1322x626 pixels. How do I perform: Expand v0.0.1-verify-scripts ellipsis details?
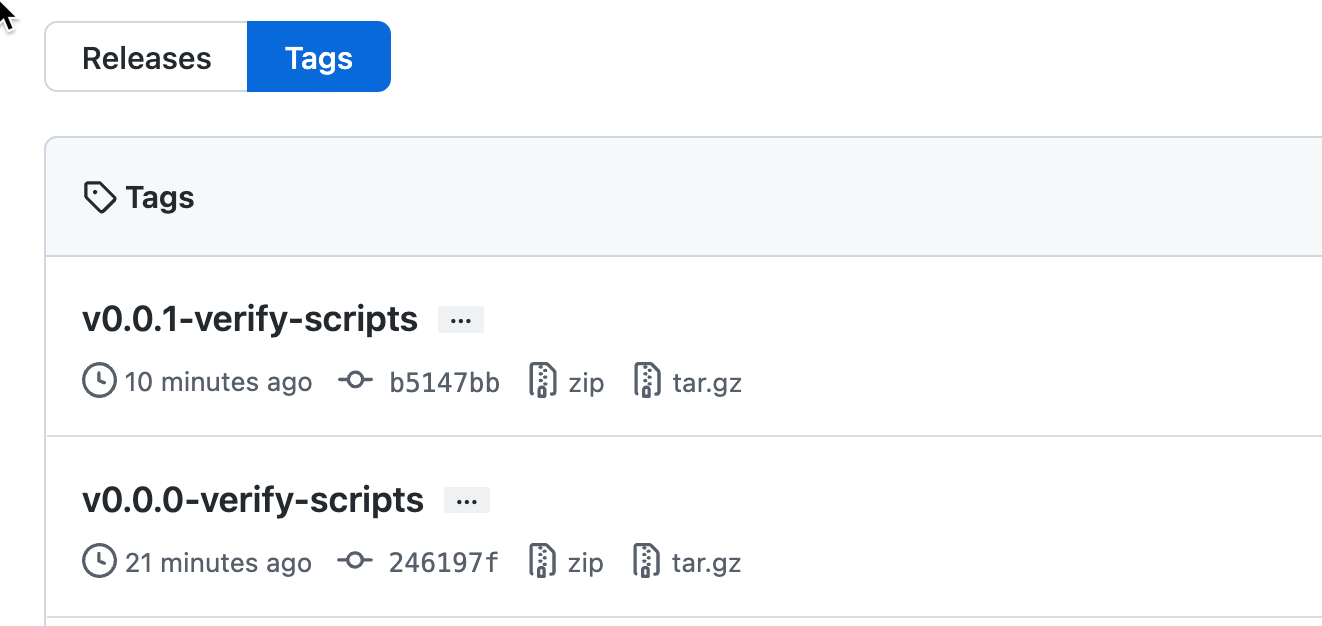coord(461,320)
